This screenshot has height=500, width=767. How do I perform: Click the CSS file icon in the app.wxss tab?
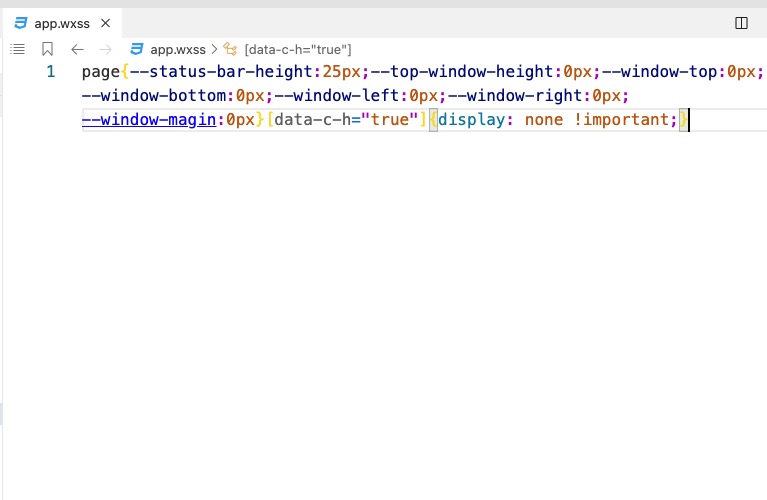tap(21, 22)
